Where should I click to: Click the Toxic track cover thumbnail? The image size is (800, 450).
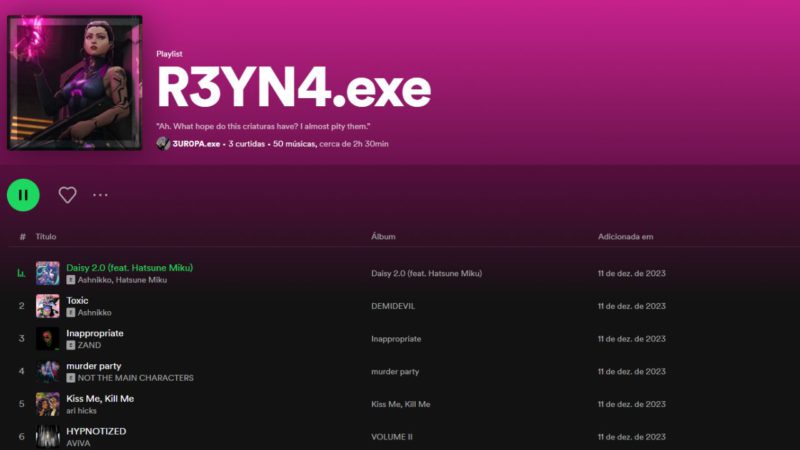click(47, 306)
